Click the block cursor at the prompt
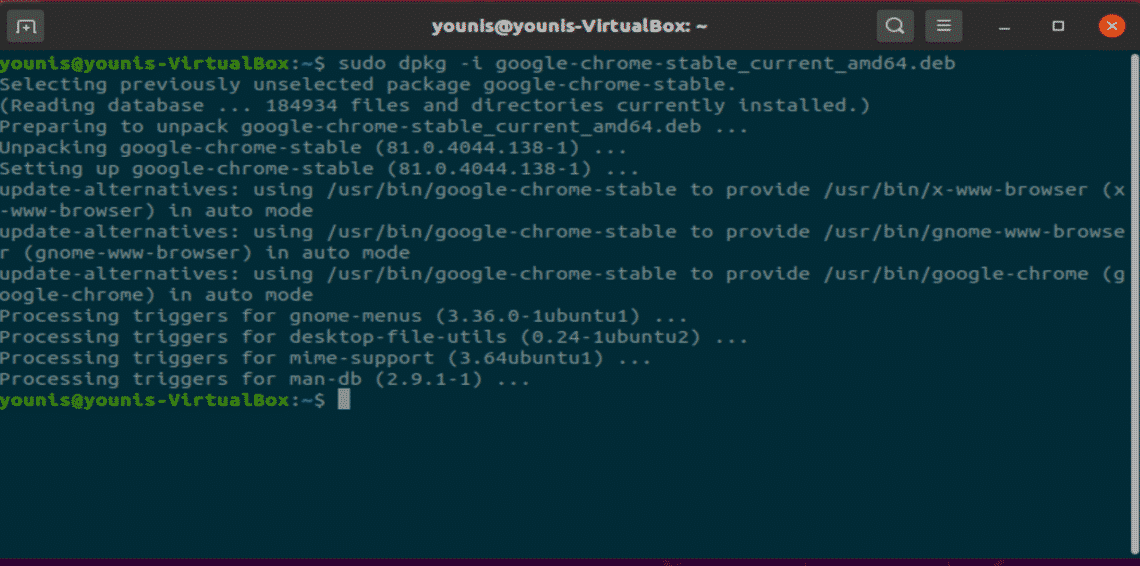Viewport: 1140px width, 566px height. tap(344, 400)
